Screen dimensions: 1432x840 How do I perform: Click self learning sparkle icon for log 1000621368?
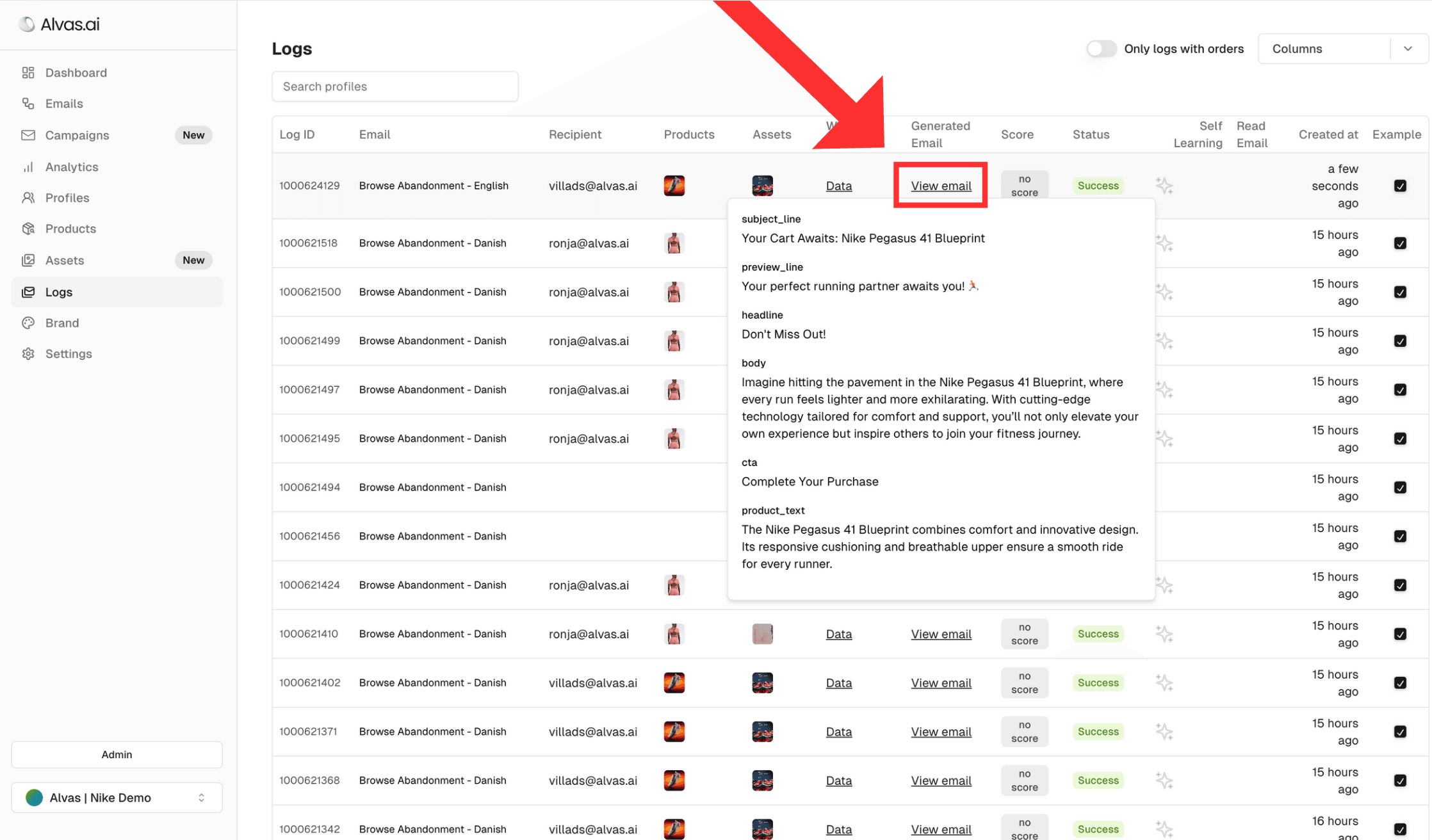[x=1164, y=780]
